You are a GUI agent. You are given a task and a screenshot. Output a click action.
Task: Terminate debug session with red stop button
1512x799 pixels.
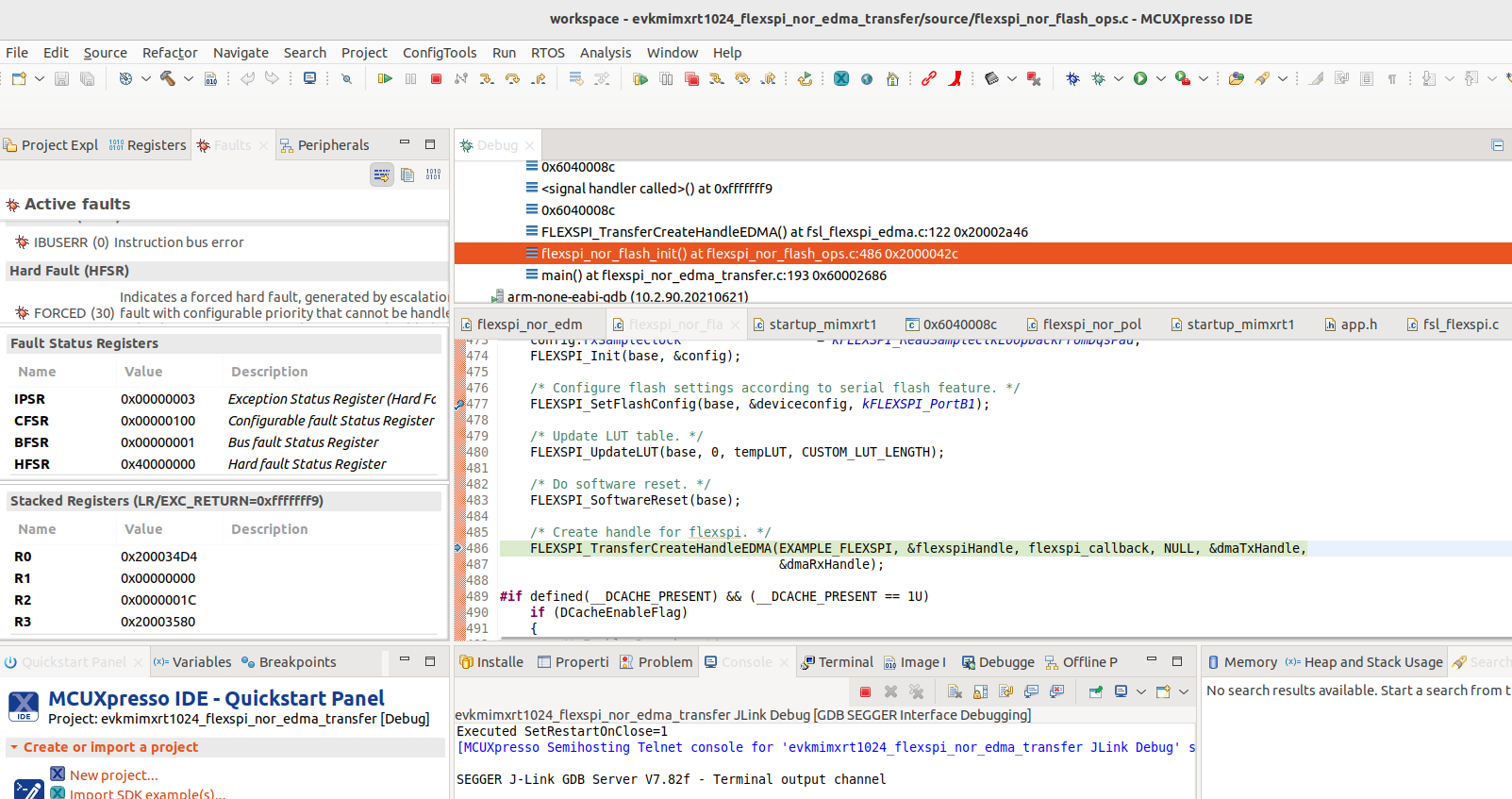(x=436, y=79)
